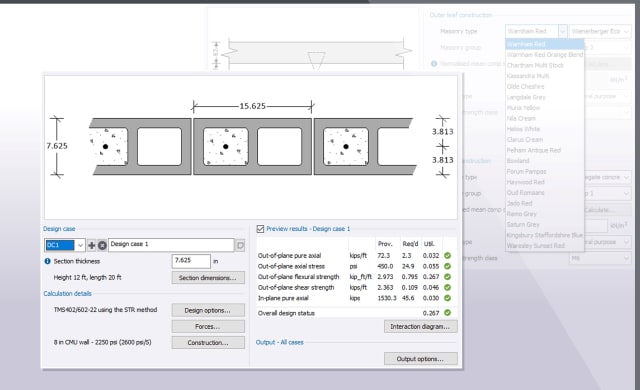
Task: Click the Design case 1 name field
Action: [171, 245]
